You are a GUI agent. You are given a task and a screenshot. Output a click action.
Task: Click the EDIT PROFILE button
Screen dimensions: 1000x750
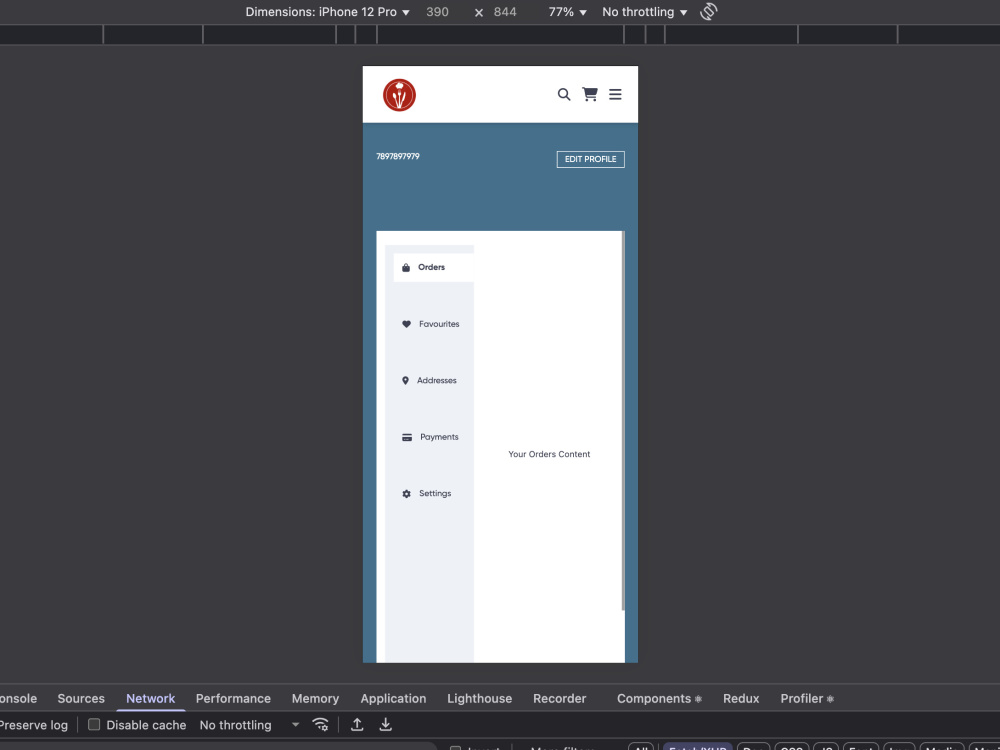pyautogui.click(x=591, y=159)
